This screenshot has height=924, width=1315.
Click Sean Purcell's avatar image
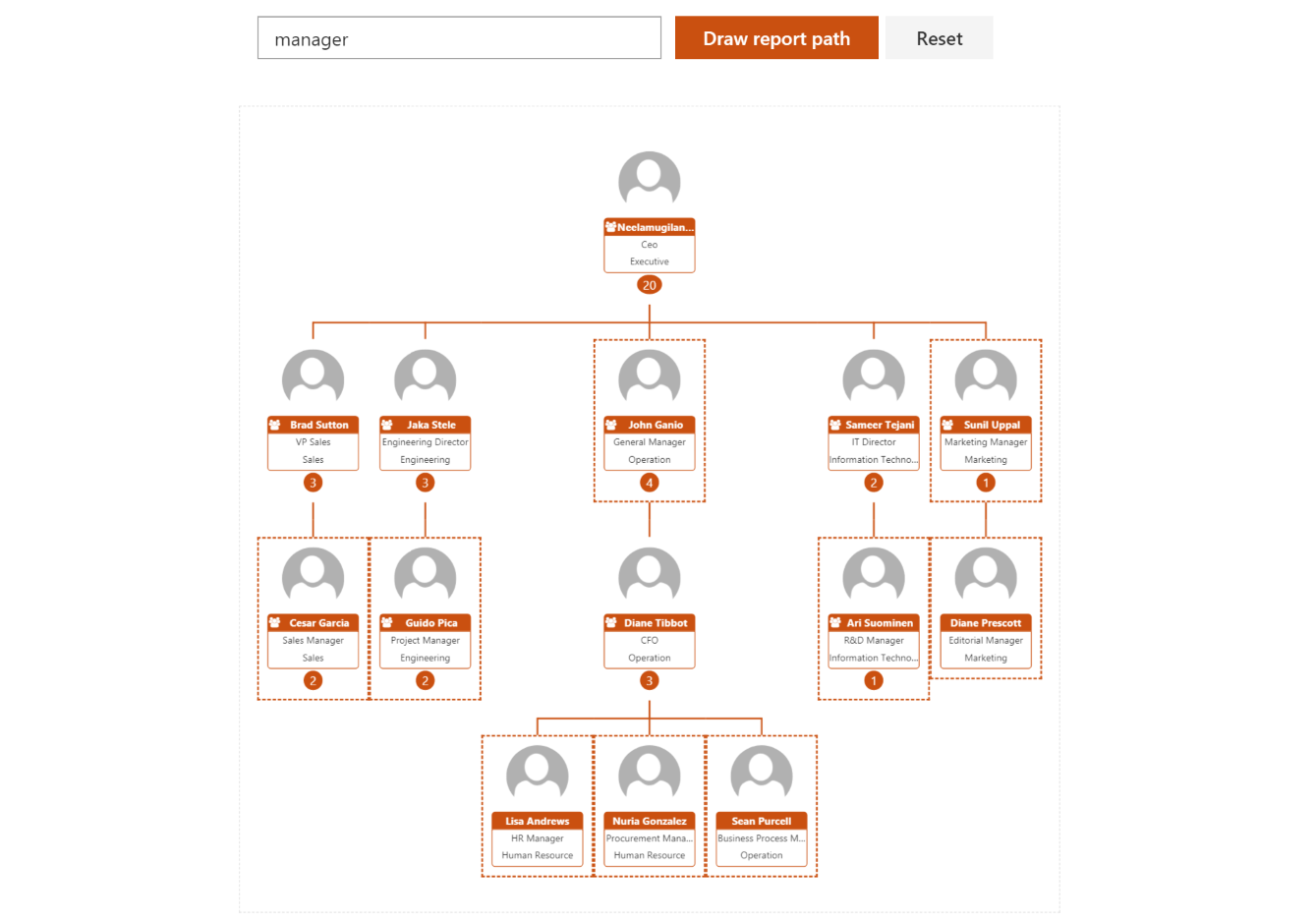(762, 774)
